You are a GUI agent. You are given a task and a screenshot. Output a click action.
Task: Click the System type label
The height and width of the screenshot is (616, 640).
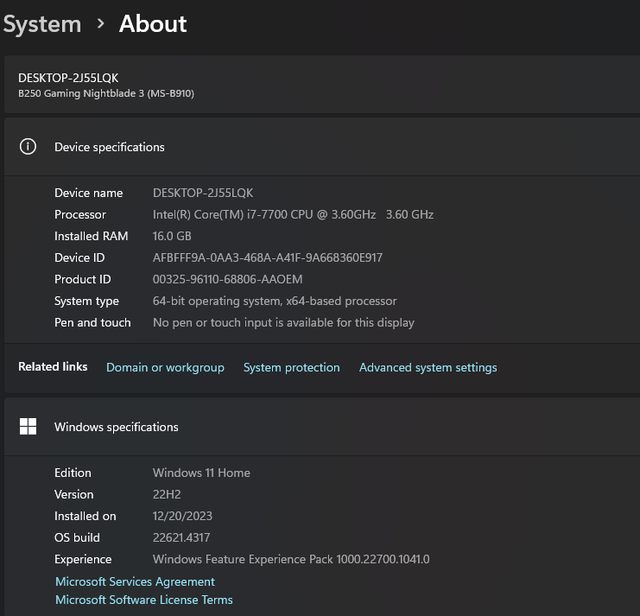[87, 301]
